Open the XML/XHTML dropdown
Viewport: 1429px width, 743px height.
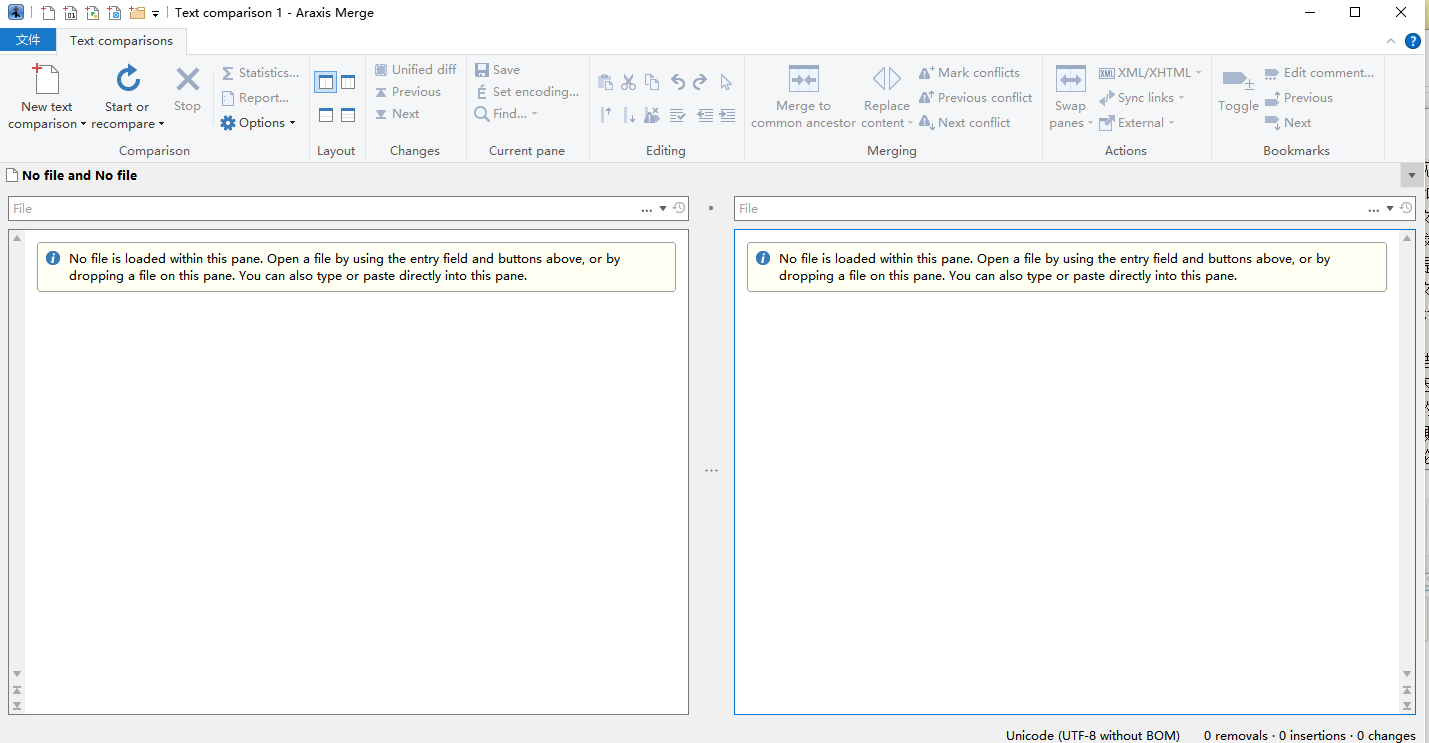coord(1150,73)
